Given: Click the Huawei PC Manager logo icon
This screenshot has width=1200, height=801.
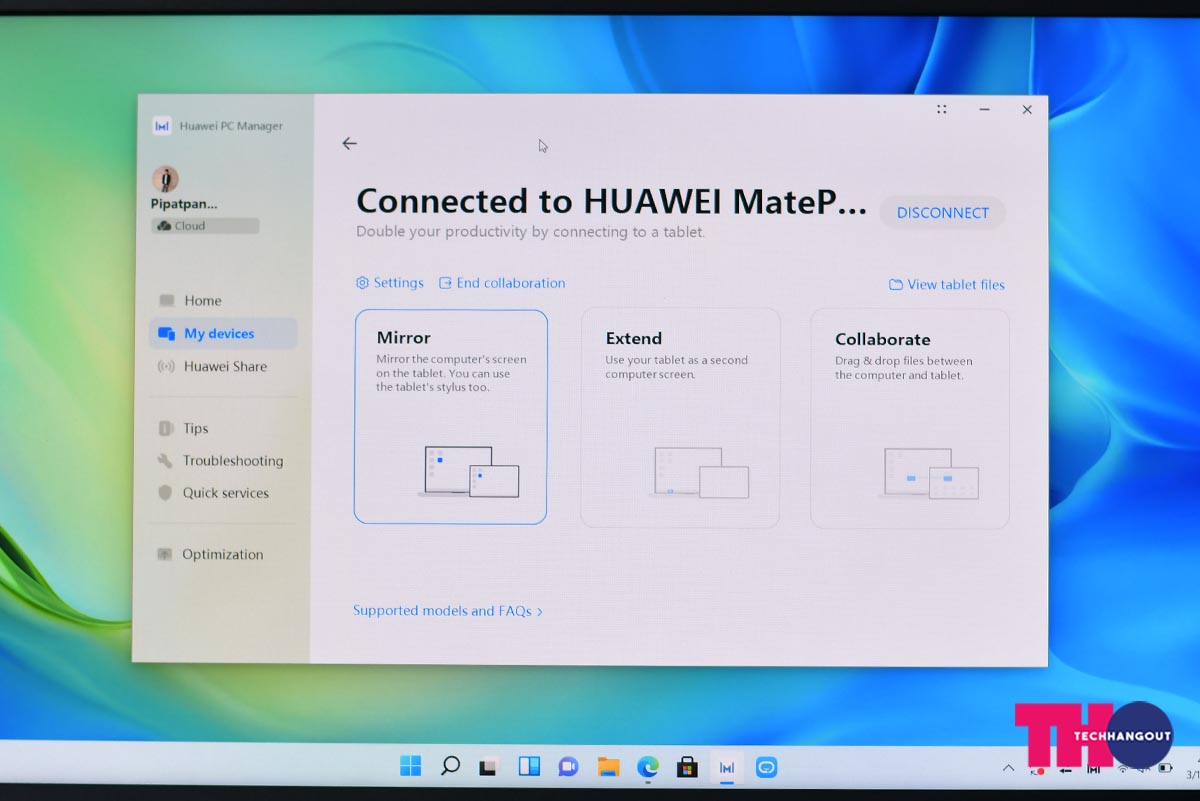Looking at the screenshot, I should tap(162, 126).
